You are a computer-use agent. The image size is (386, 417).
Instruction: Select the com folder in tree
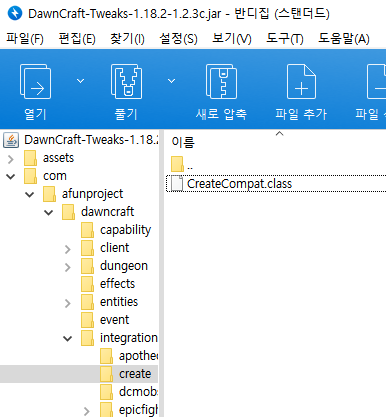[55, 176]
